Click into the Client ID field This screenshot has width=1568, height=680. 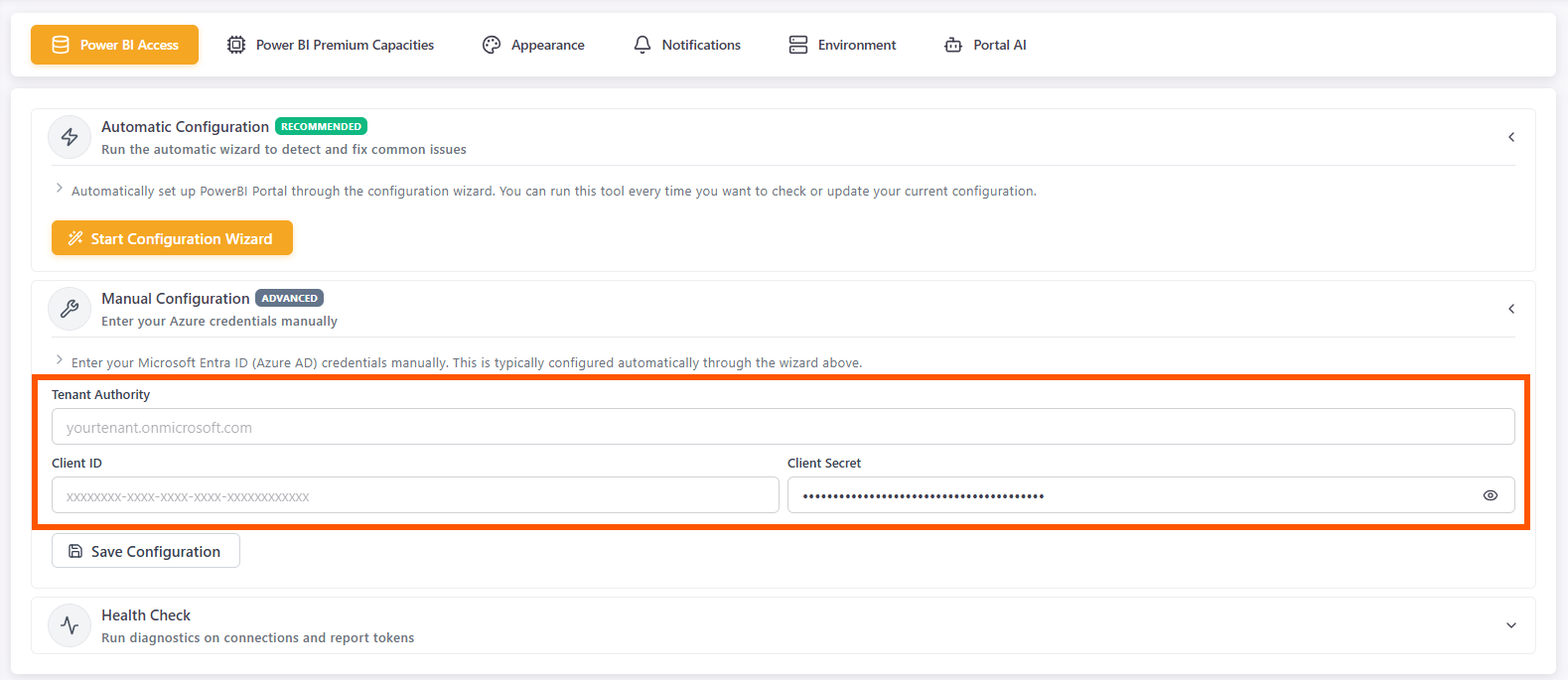(415, 495)
